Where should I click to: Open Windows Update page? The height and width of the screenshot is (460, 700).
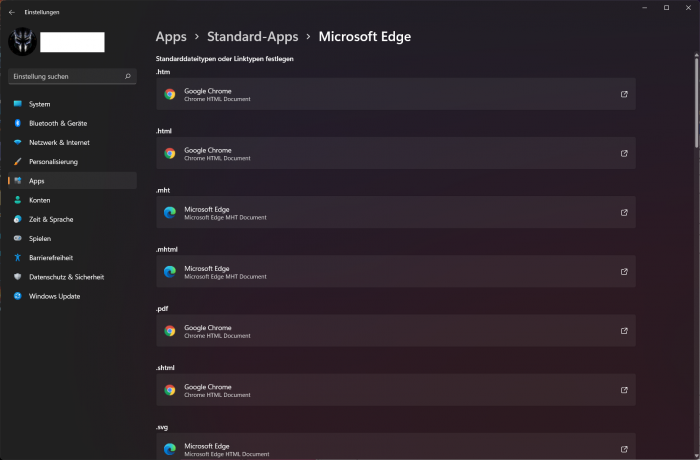coord(72,296)
